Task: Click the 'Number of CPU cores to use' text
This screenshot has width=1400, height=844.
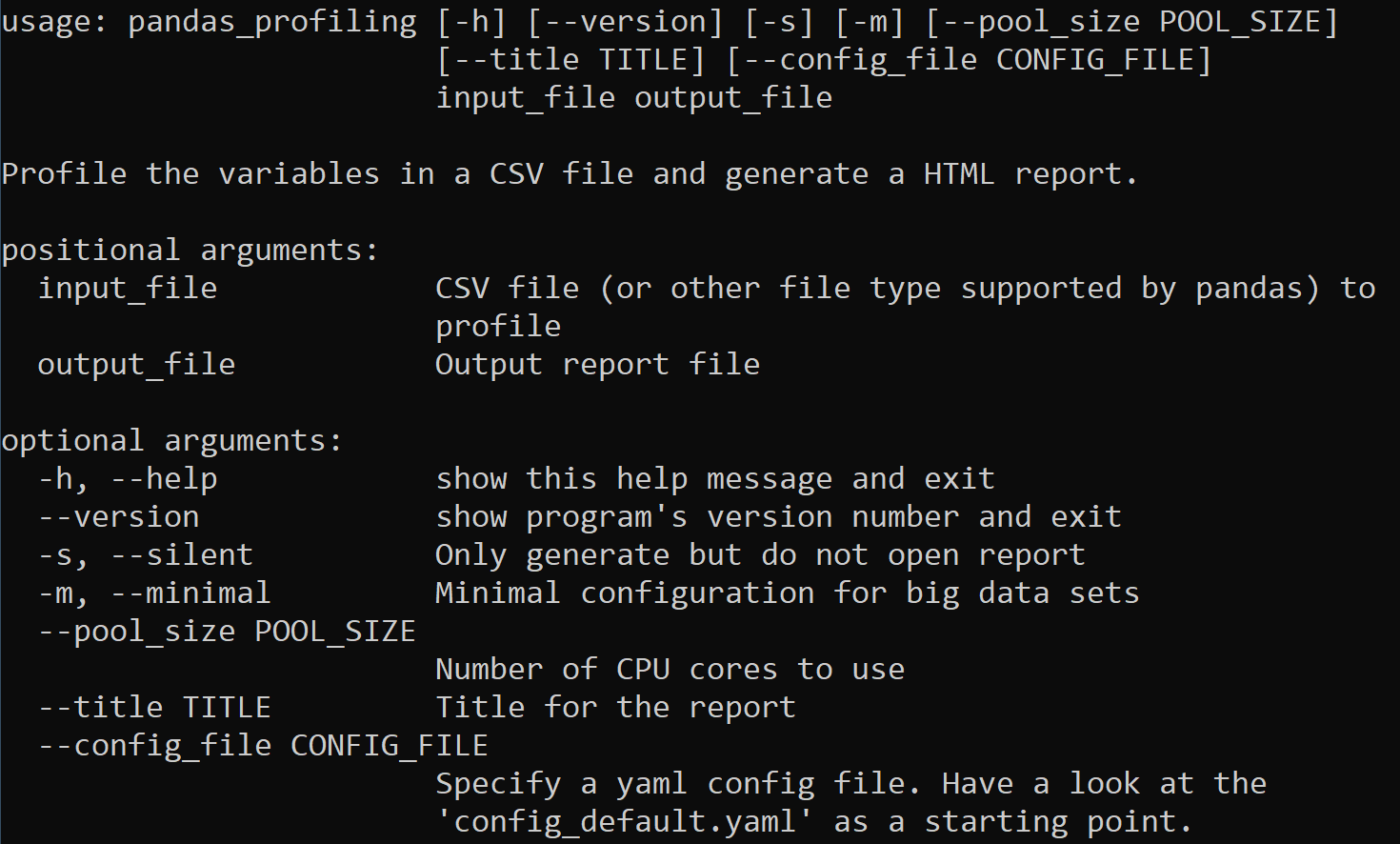Action: pyautogui.click(x=670, y=670)
